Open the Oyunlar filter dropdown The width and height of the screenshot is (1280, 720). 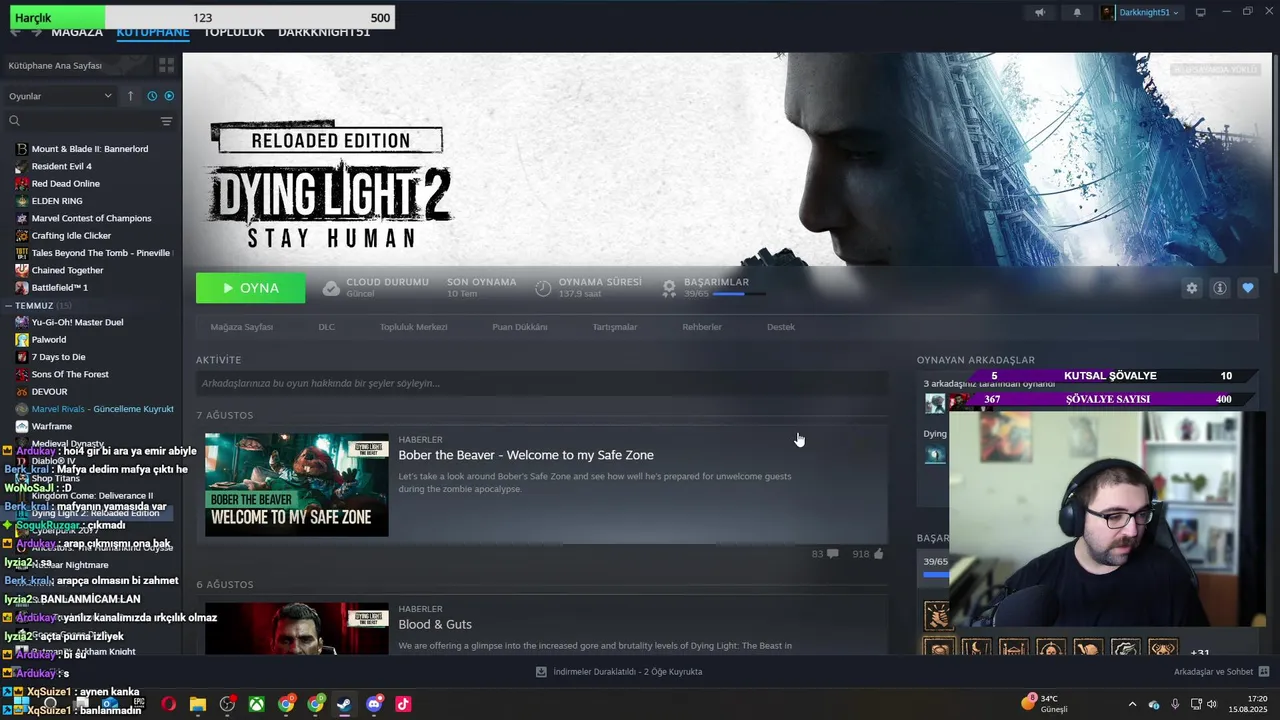pos(60,96)
